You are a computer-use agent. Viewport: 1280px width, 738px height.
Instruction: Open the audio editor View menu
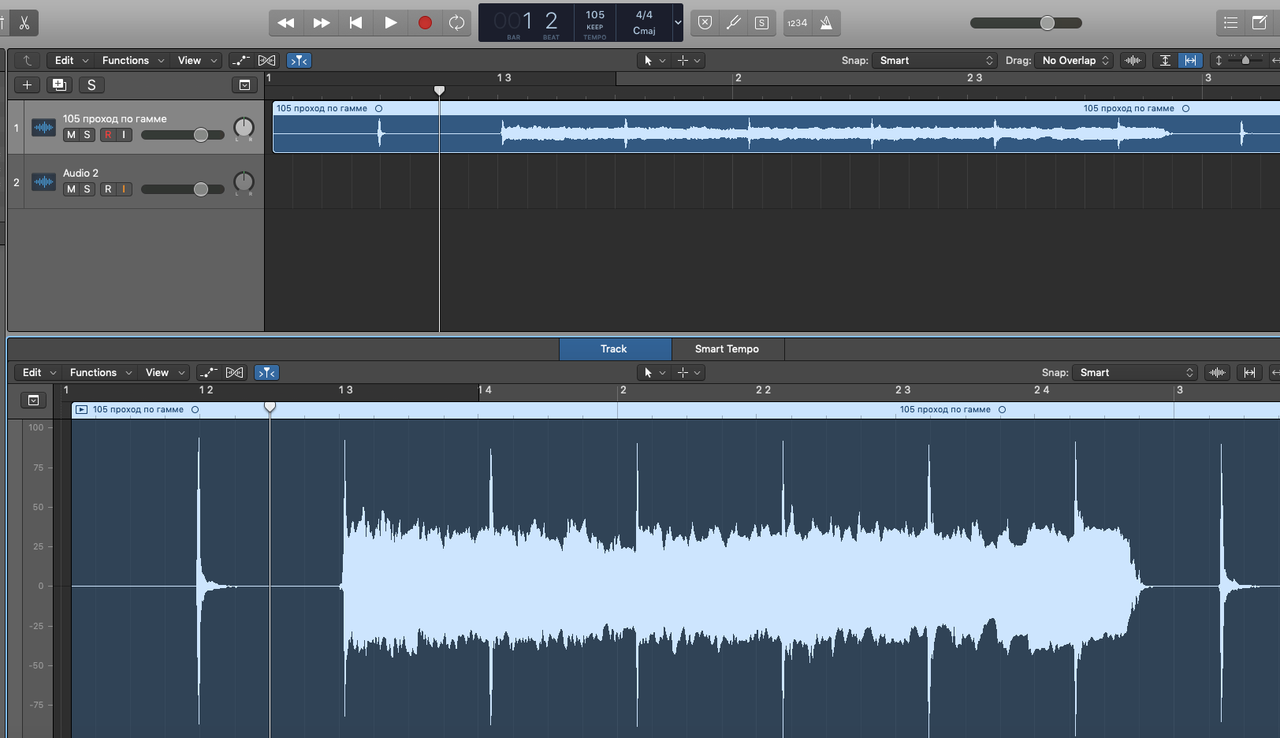pos(165,372)
